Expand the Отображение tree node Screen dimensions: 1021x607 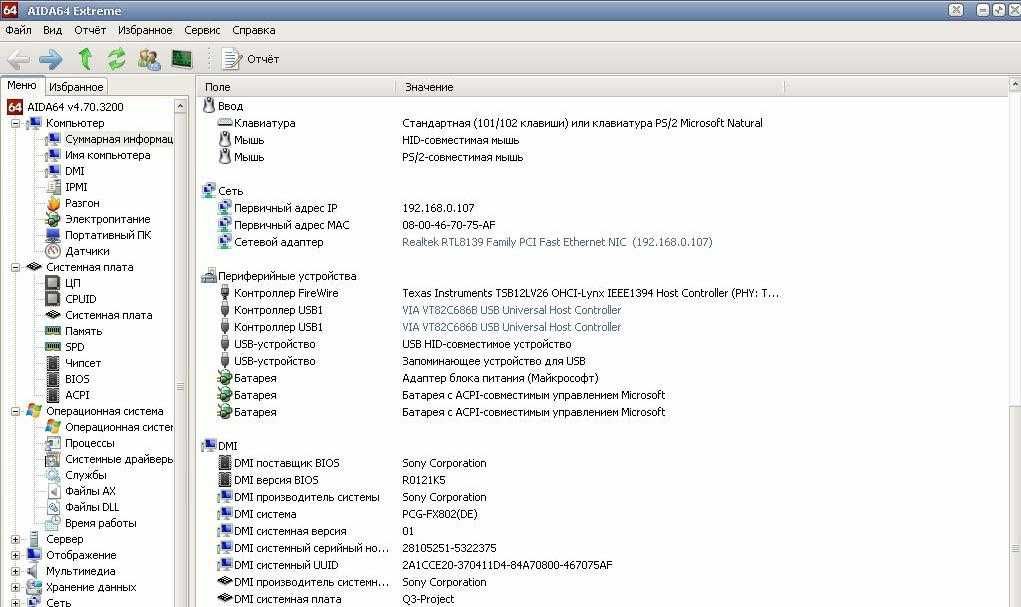[15, 556]
